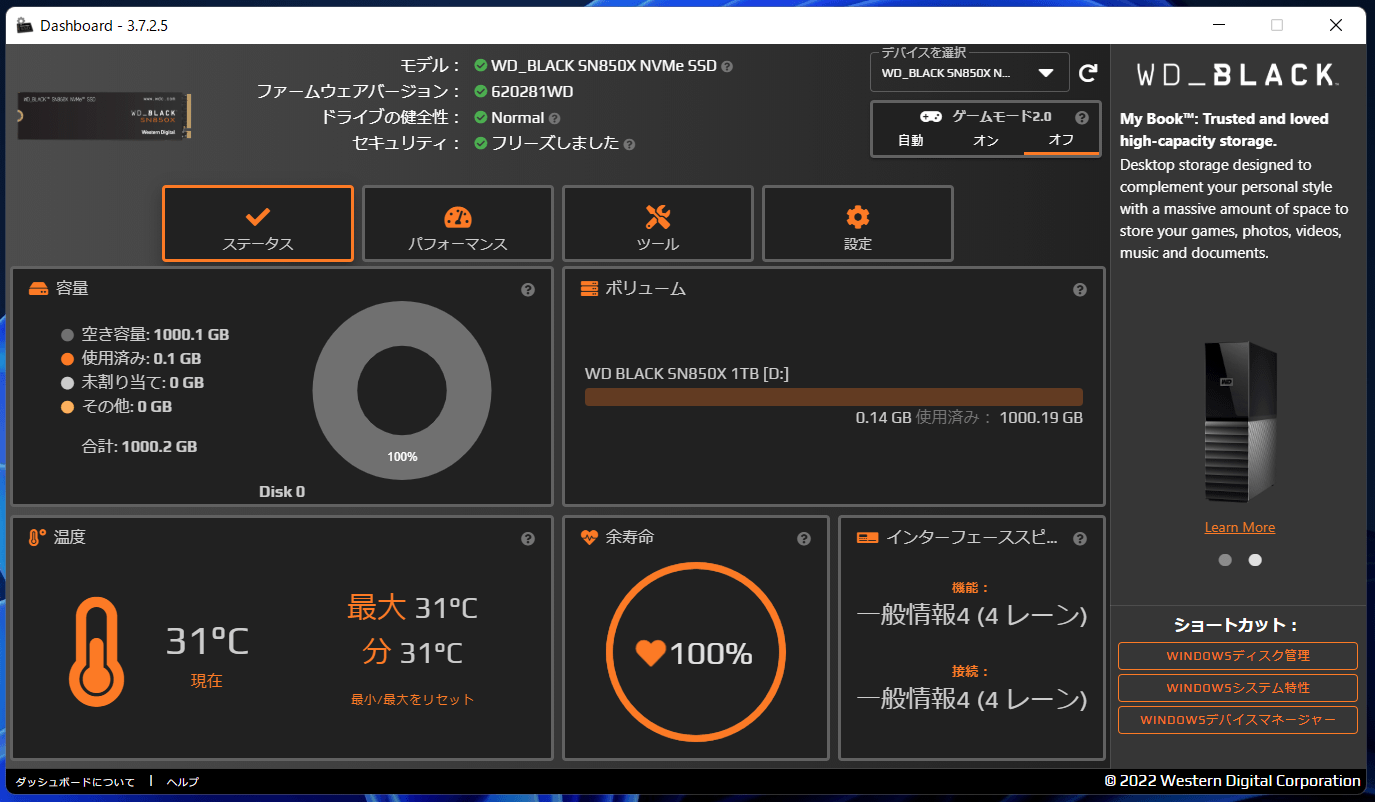Click the '0.14 GB 使用済み' volume usage text
1375x802 pixels.
(x=923, y=418)
